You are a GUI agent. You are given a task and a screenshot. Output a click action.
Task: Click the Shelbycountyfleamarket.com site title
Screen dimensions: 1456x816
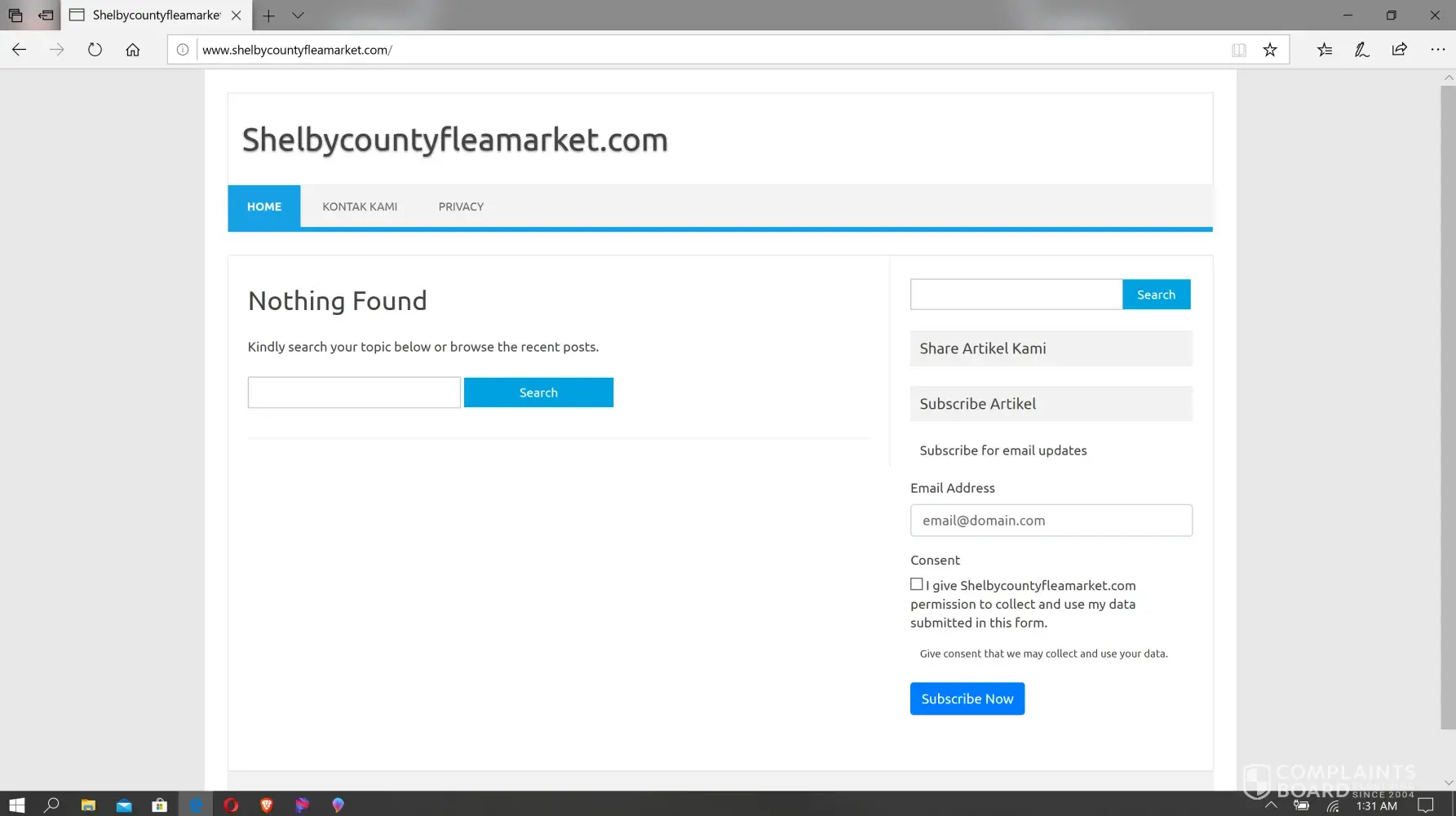(x=454, y=140)
